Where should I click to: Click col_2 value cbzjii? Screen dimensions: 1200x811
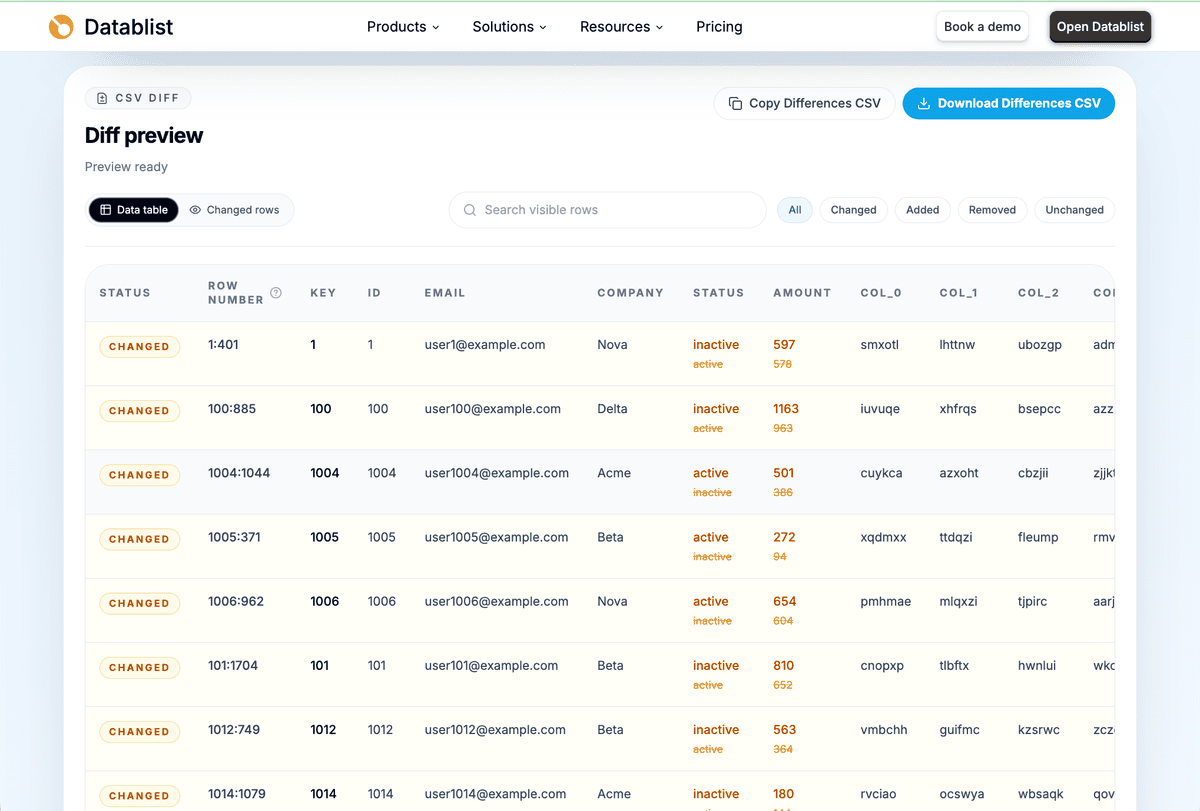(x=1034, y=473)
